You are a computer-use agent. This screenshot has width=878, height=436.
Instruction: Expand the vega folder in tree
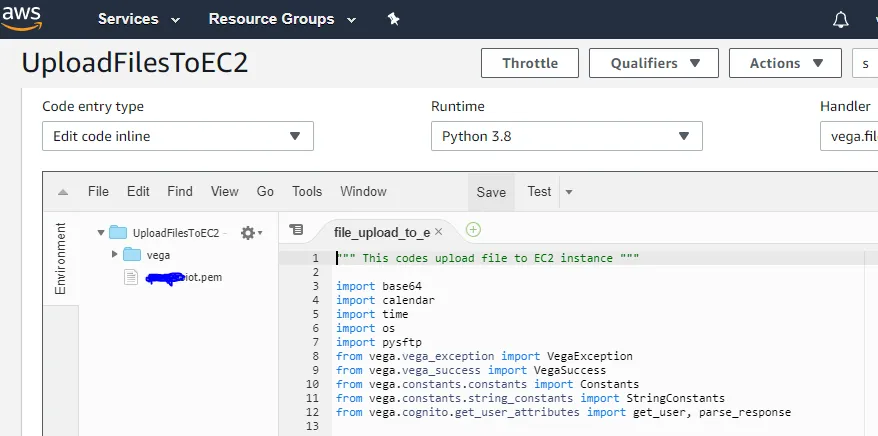115,255
